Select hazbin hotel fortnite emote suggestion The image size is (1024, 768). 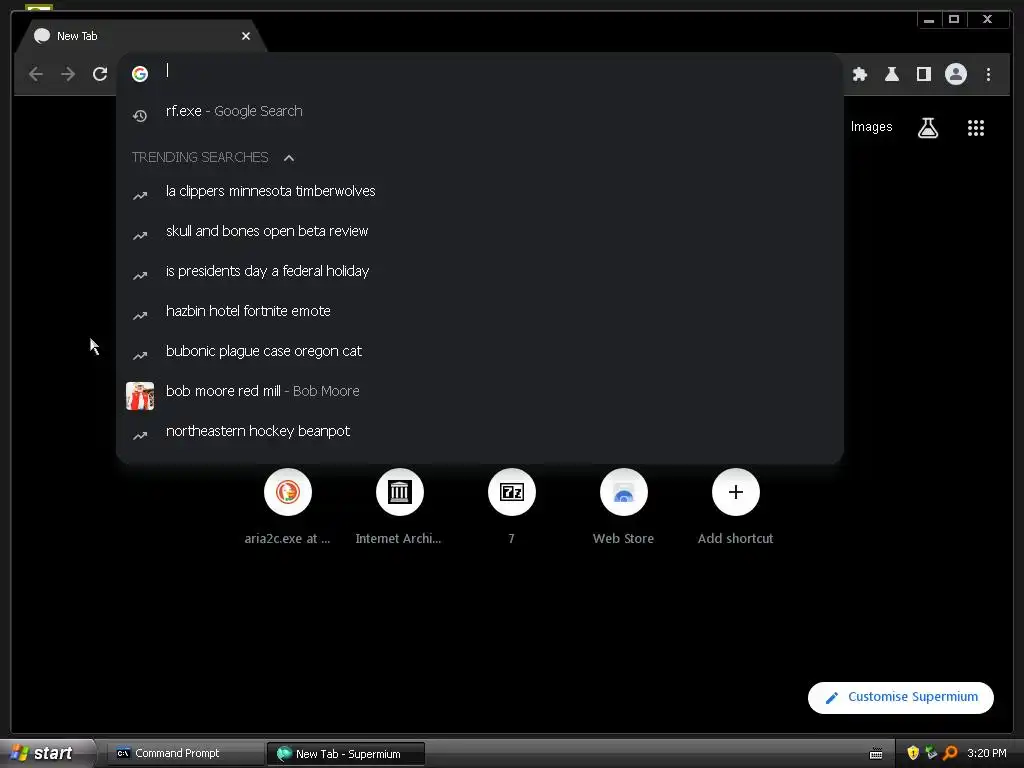click(x=479, y=311)
